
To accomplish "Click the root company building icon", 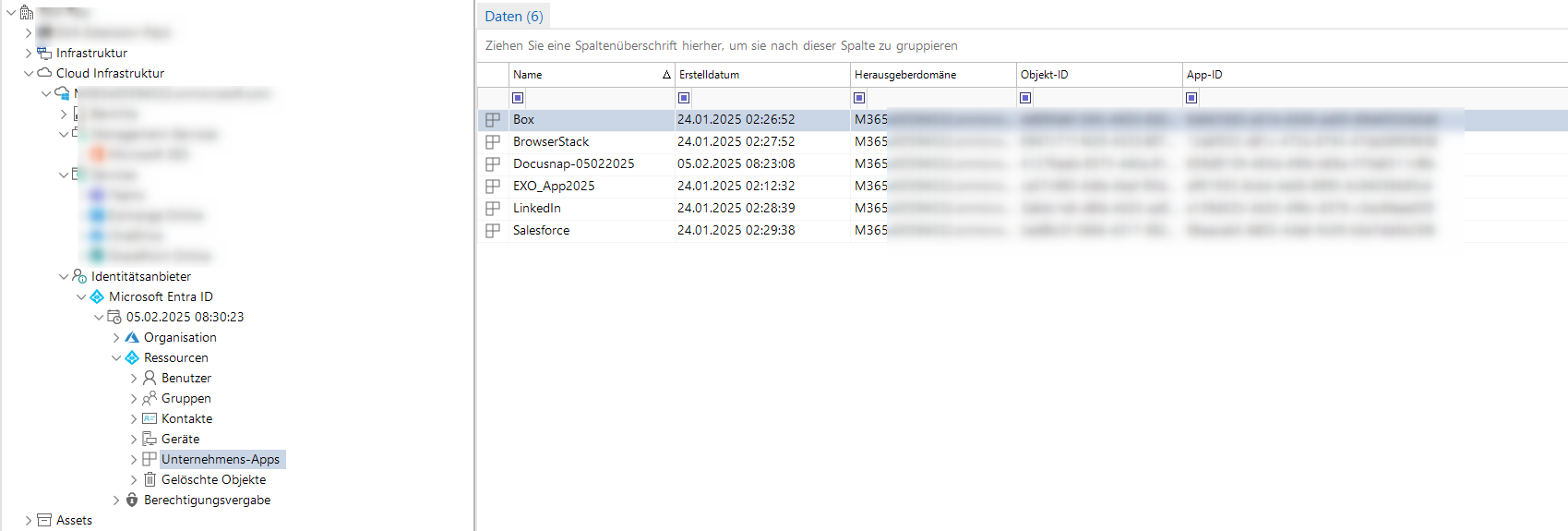I will tap(27, 13).
